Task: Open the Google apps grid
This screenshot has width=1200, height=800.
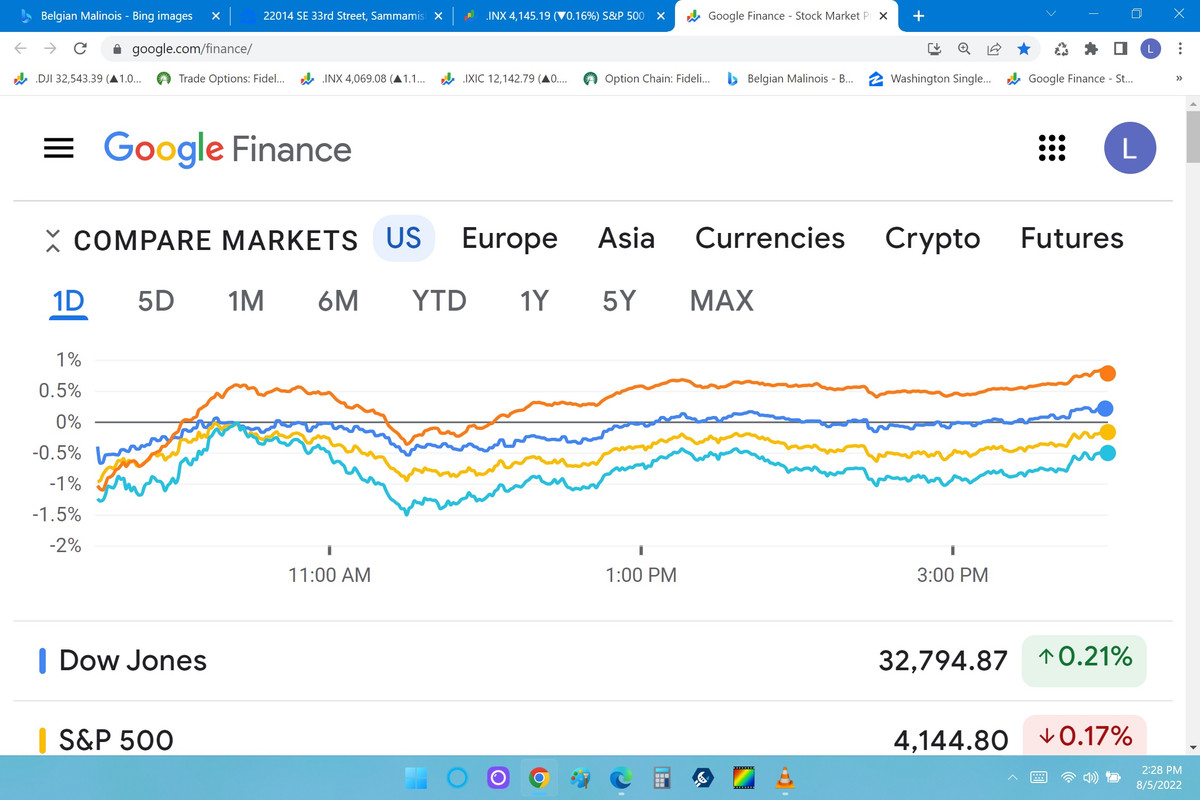Action: [1051, 148]
